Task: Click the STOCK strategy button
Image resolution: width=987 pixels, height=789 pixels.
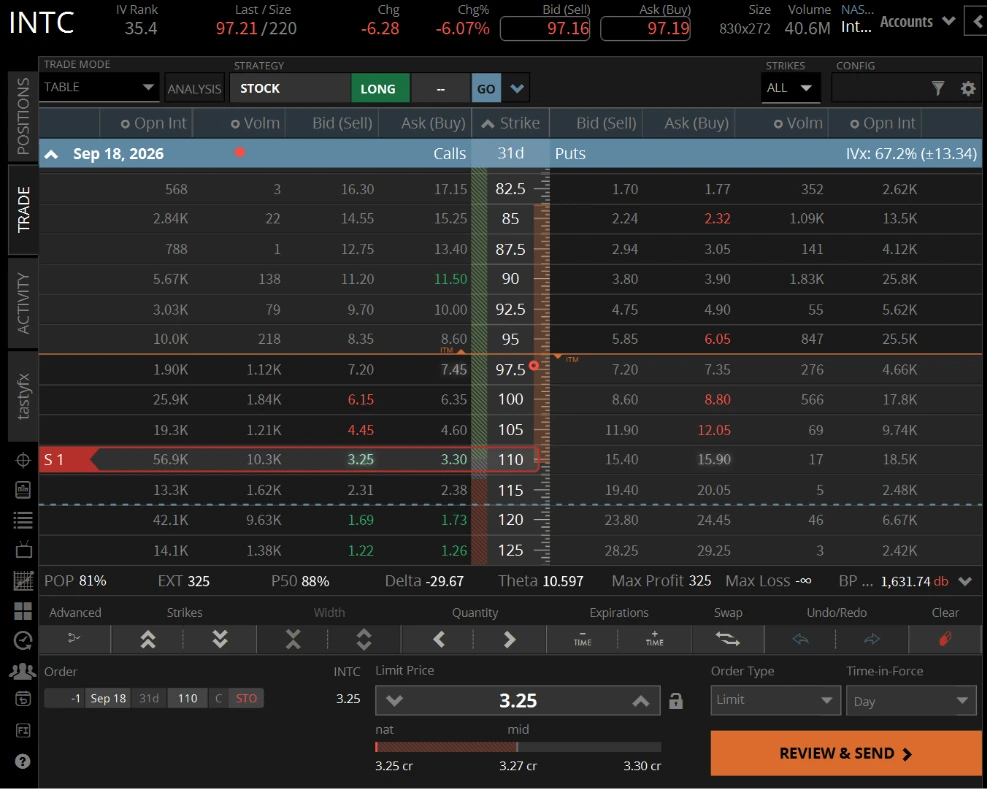Action: click(x=290, y=88)
